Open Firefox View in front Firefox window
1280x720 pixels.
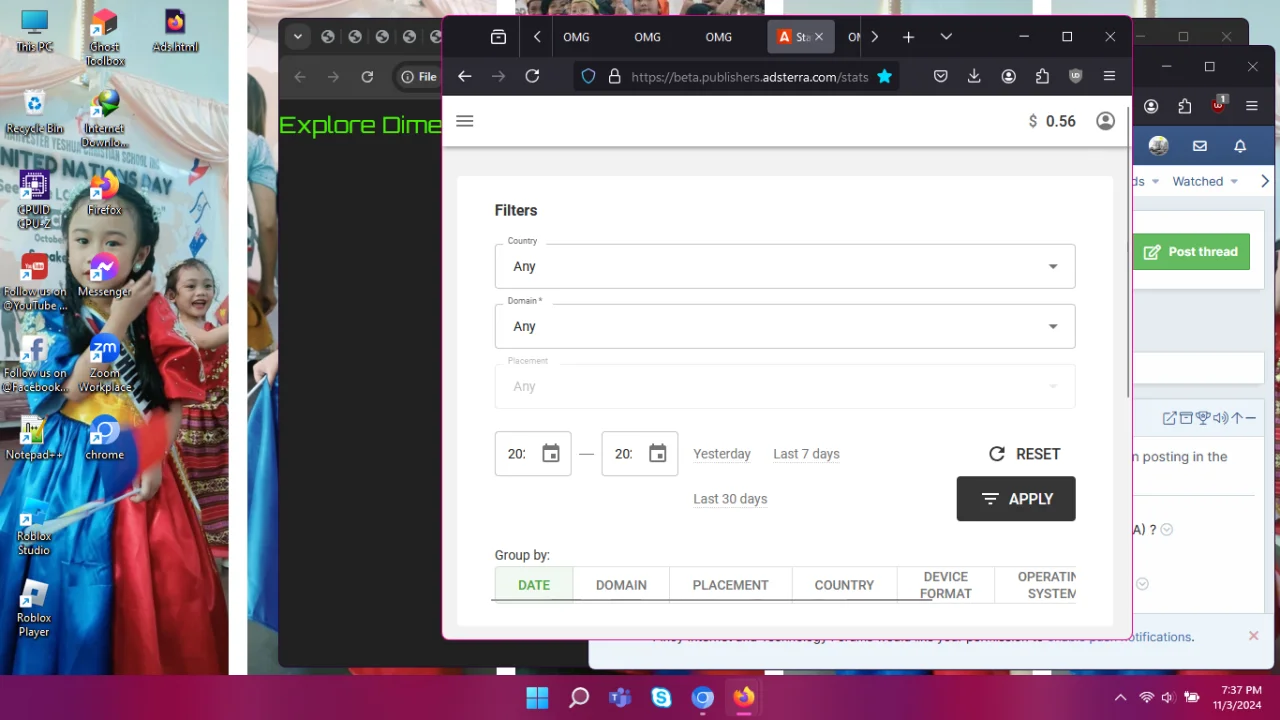[x=498, y=37]
